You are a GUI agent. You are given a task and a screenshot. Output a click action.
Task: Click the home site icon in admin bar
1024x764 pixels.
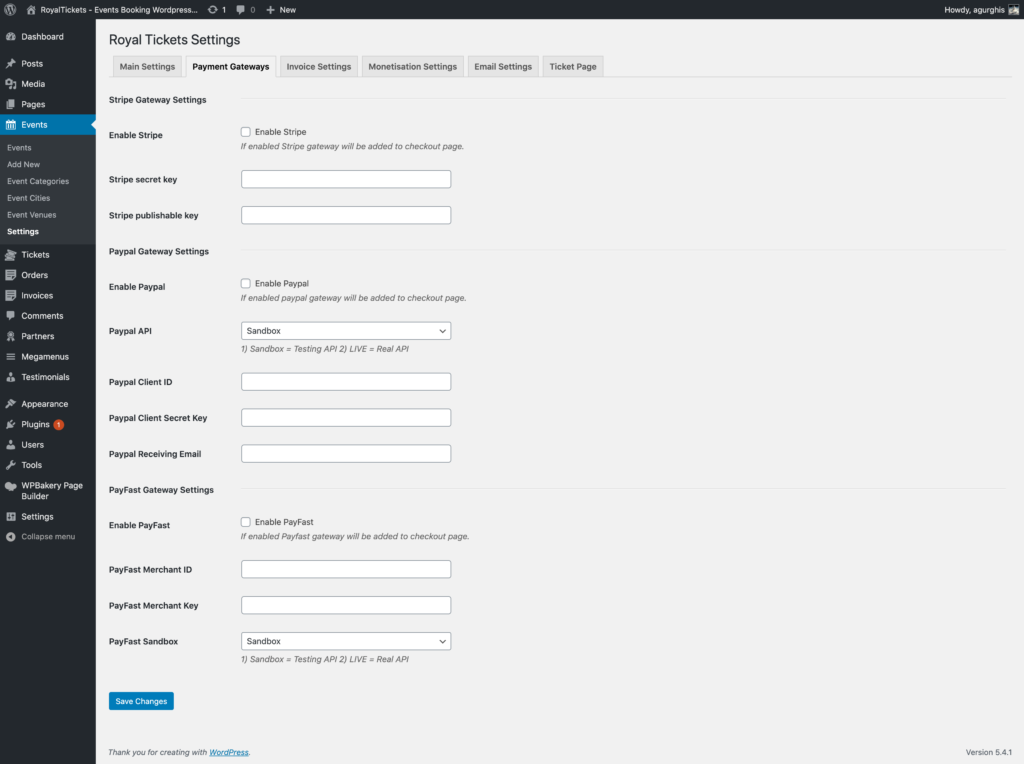(x=31, y=10)
